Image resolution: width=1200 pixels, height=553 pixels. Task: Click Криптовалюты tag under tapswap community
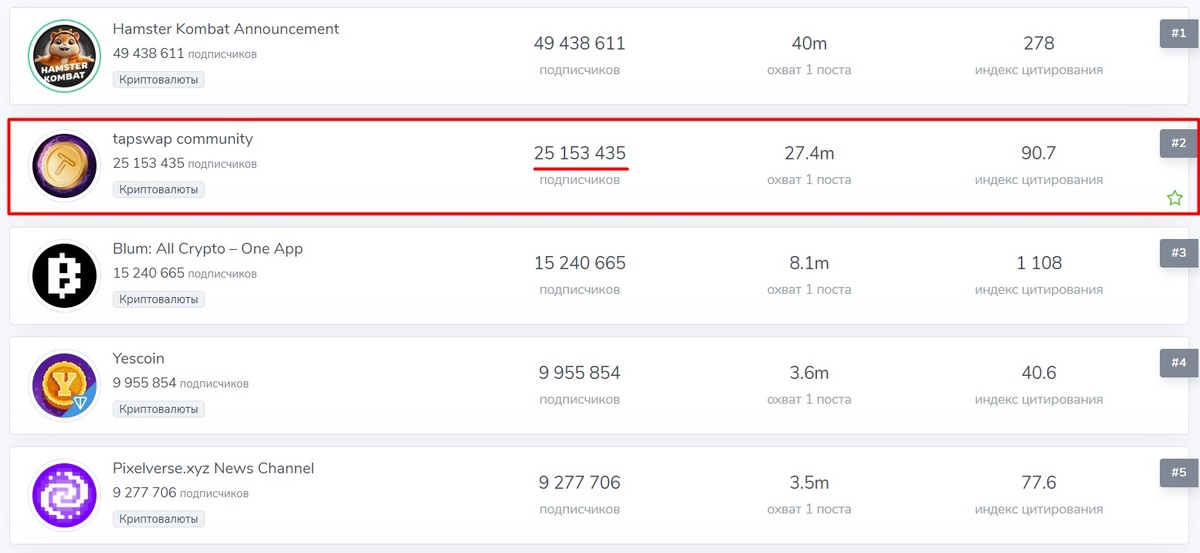click(x=159, y=189)
